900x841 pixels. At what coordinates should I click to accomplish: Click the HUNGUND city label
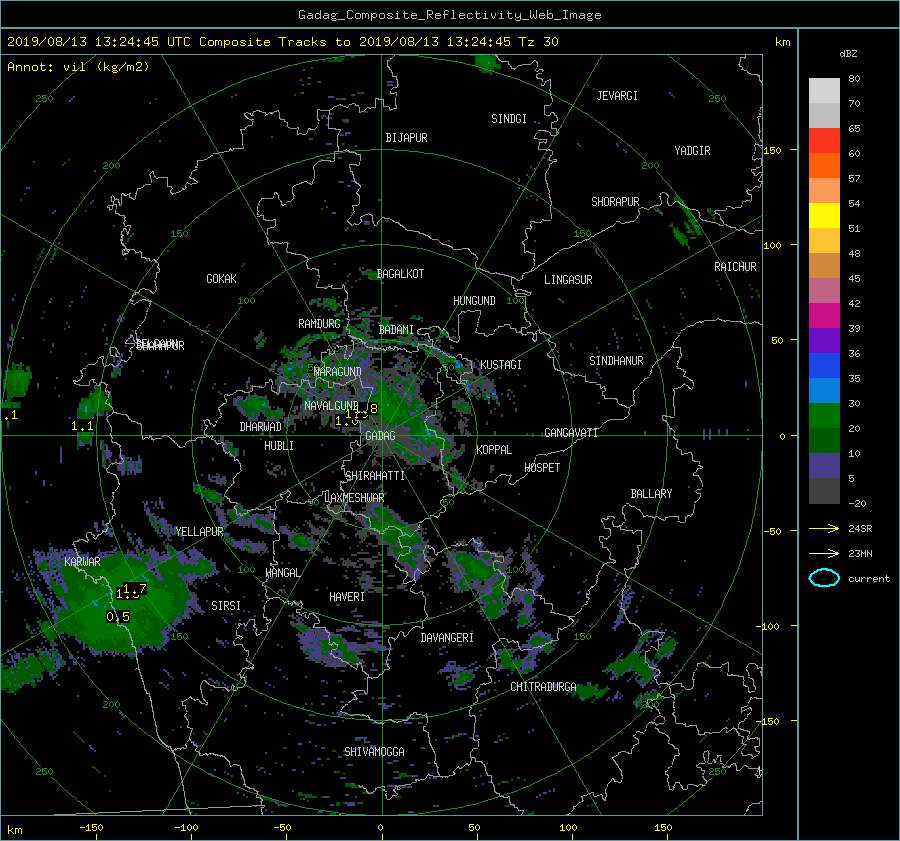coord(474,301)
